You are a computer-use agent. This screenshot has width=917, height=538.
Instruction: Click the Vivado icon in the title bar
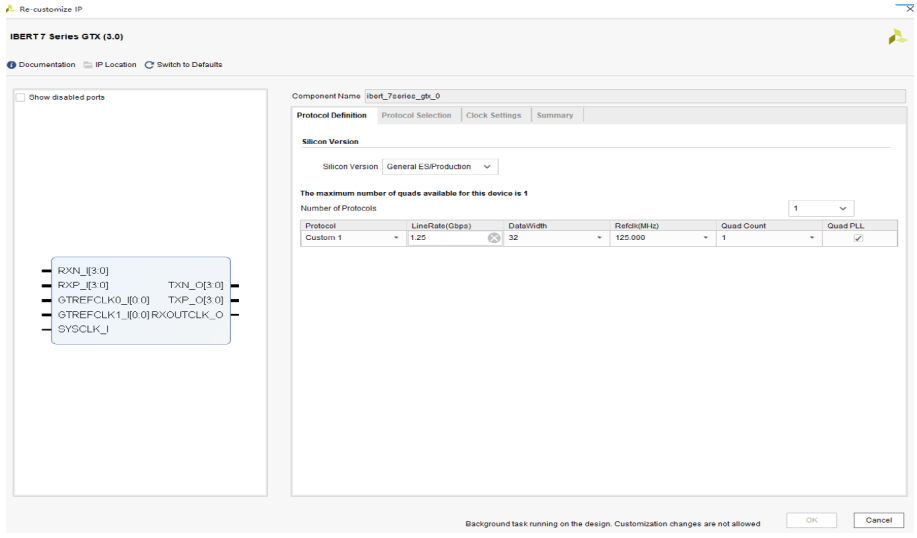10,9
